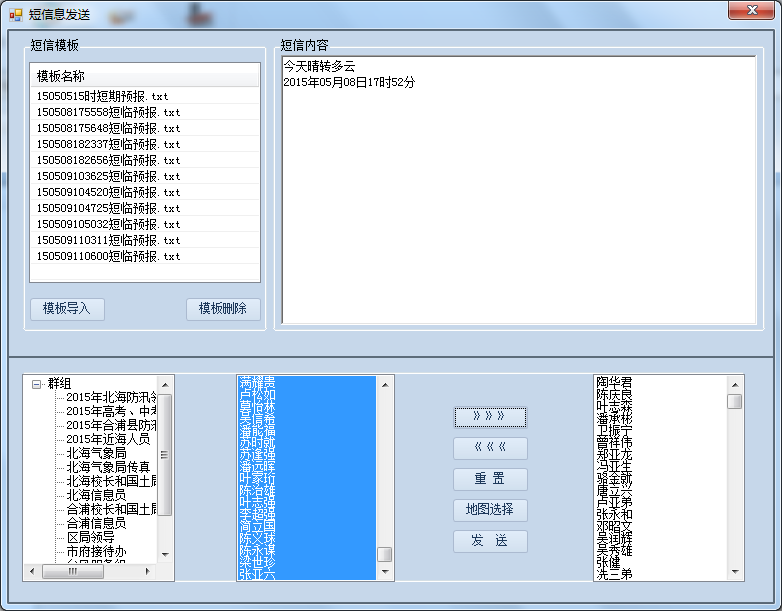
Task: Select 陶华君 in the recipient list
Action: (x=614, y=382)
